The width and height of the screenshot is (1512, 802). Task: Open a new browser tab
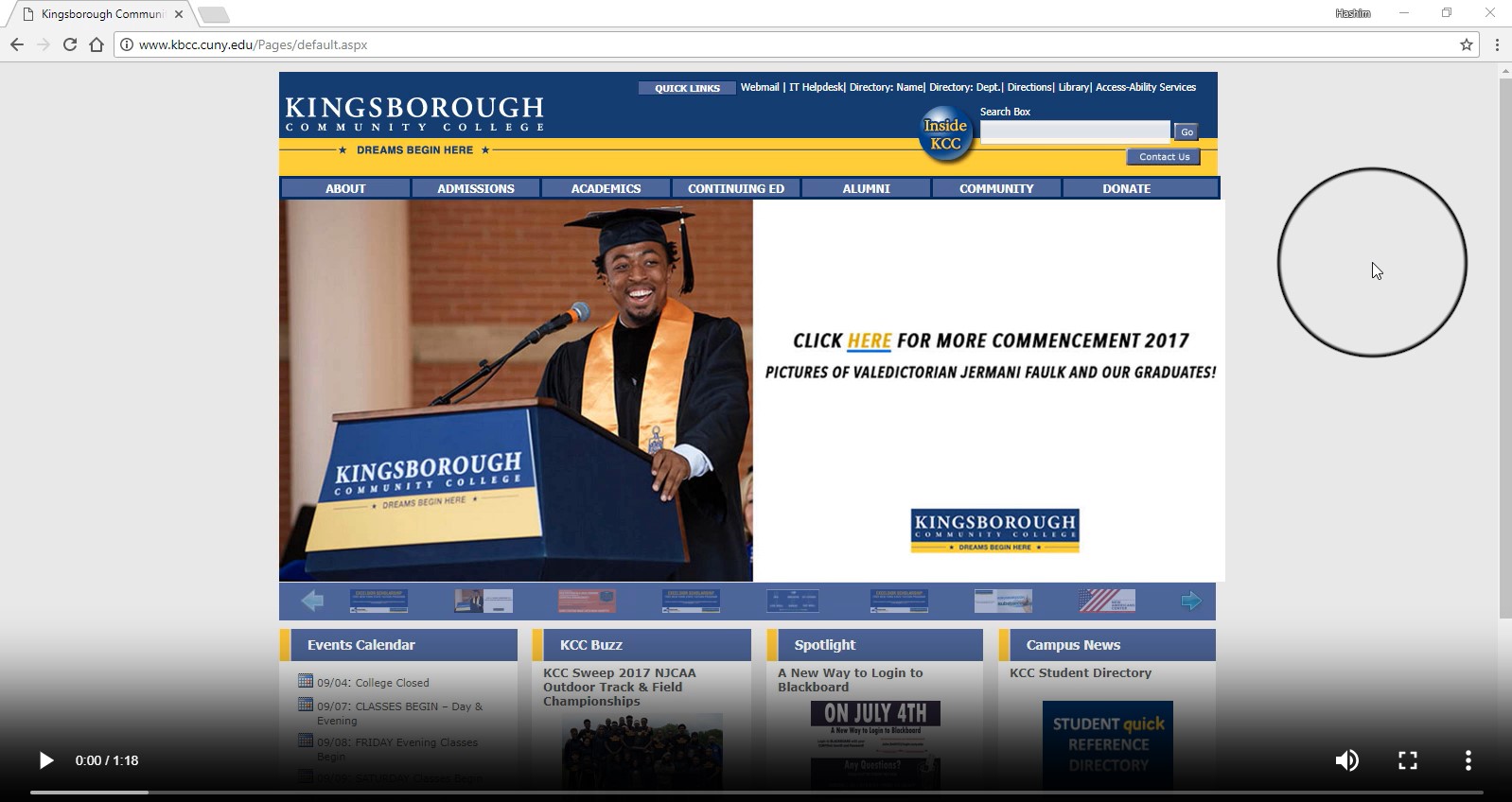214,14
